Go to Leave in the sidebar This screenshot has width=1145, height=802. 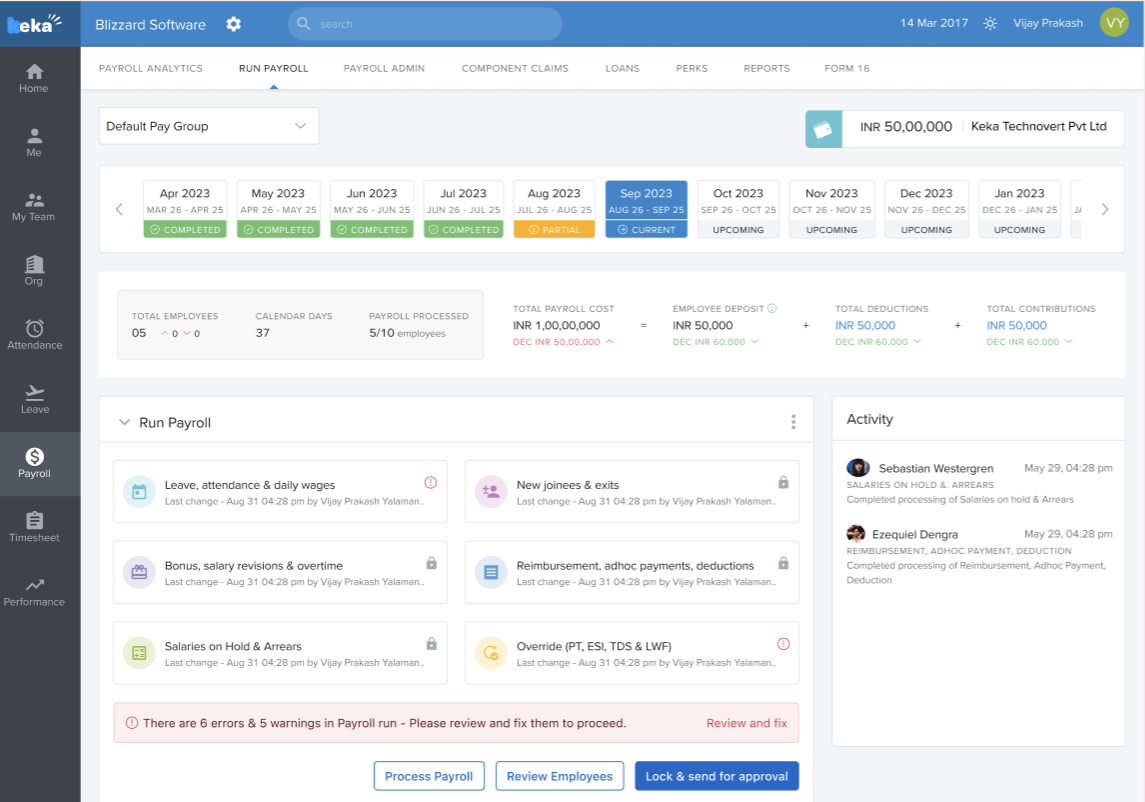point(34,399)
